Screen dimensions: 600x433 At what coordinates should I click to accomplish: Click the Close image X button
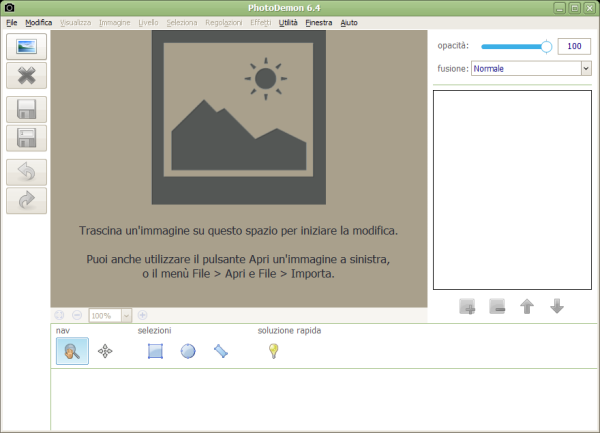point(26,76)
